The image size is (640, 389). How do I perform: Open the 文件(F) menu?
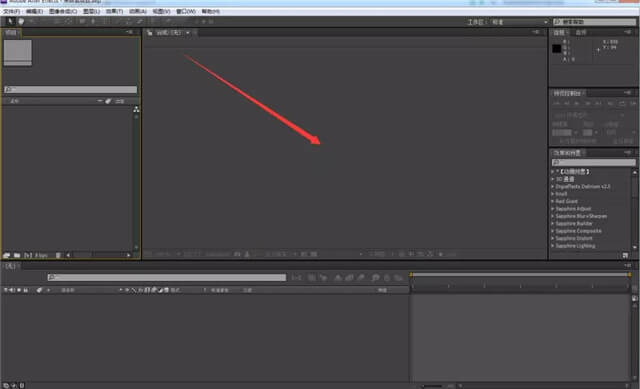11,11
